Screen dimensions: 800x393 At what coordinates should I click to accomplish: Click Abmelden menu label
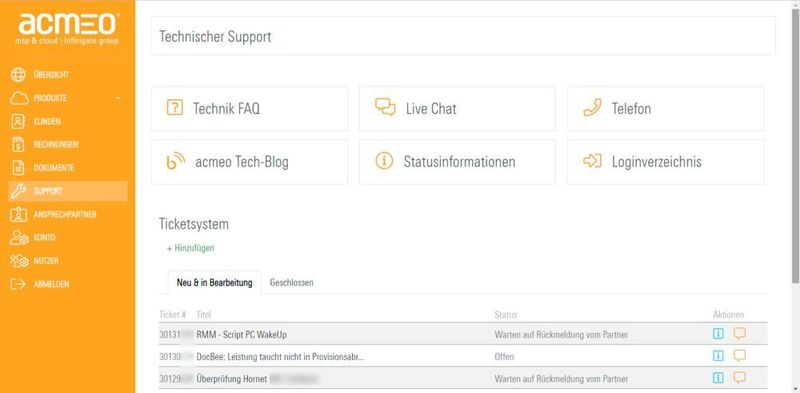tap(51, 284)
